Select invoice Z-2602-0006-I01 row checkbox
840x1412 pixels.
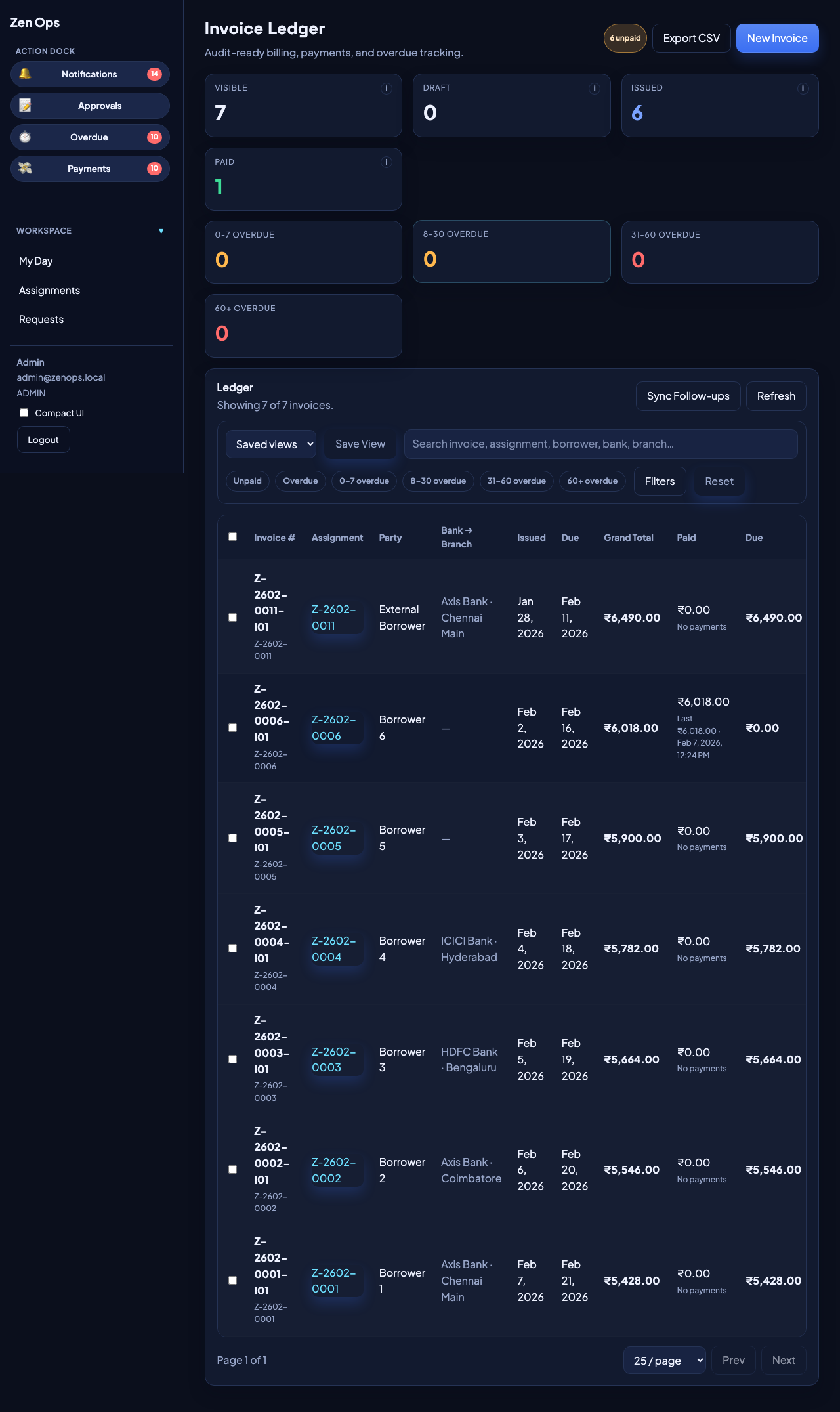coord(233,728)
